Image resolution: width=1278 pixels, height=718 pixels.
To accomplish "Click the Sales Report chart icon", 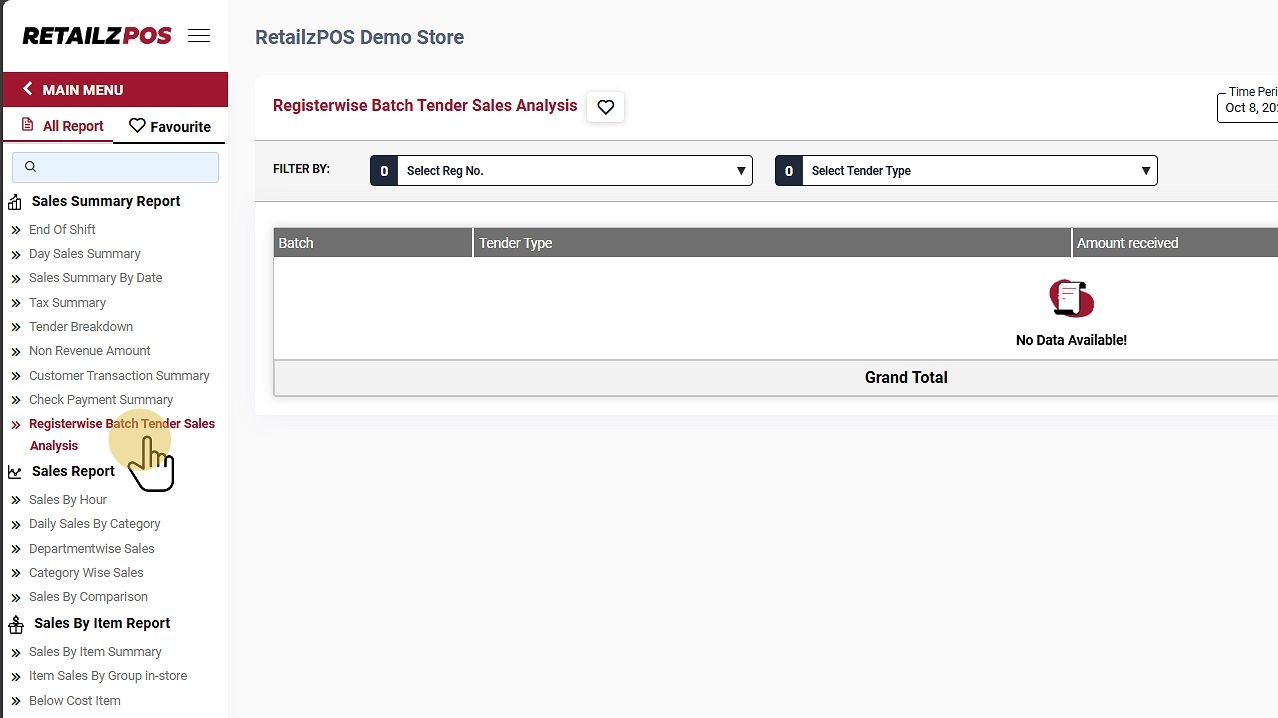I will [x=15, y=472].
